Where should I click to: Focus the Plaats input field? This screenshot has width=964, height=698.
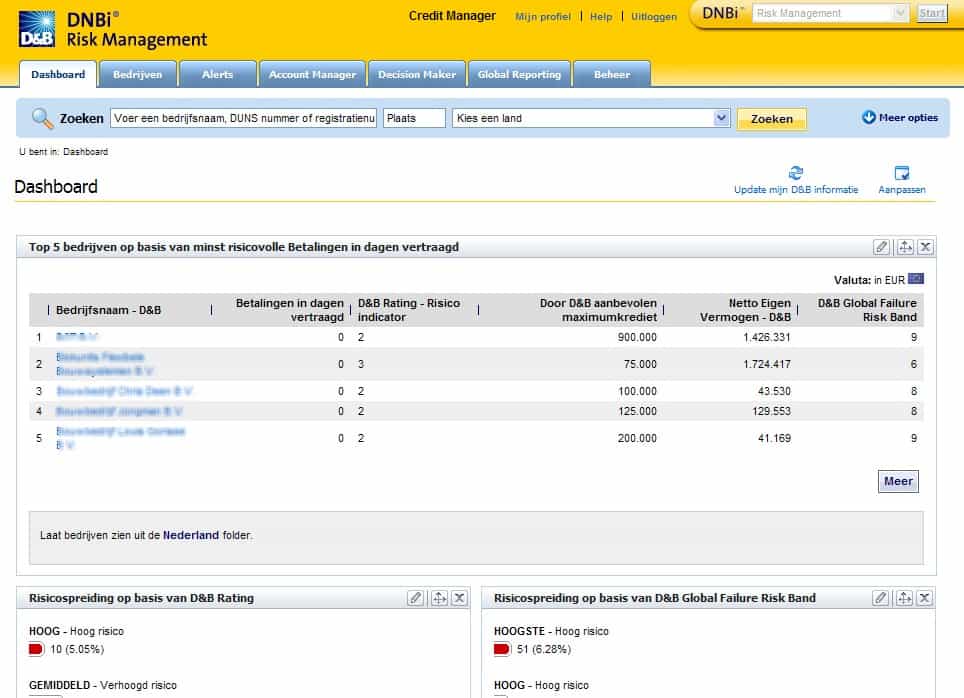(414, 118)
